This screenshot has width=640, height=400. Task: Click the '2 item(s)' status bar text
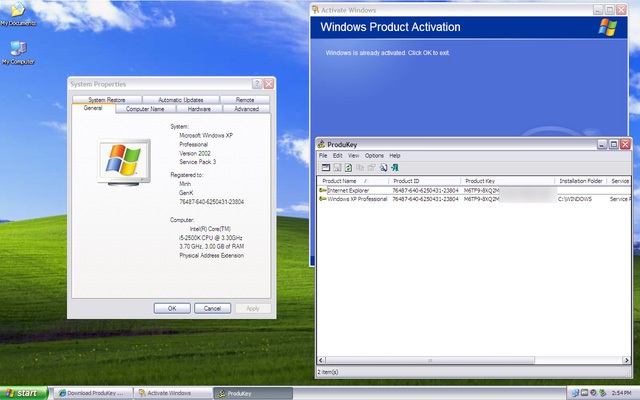tap(328, 372)
